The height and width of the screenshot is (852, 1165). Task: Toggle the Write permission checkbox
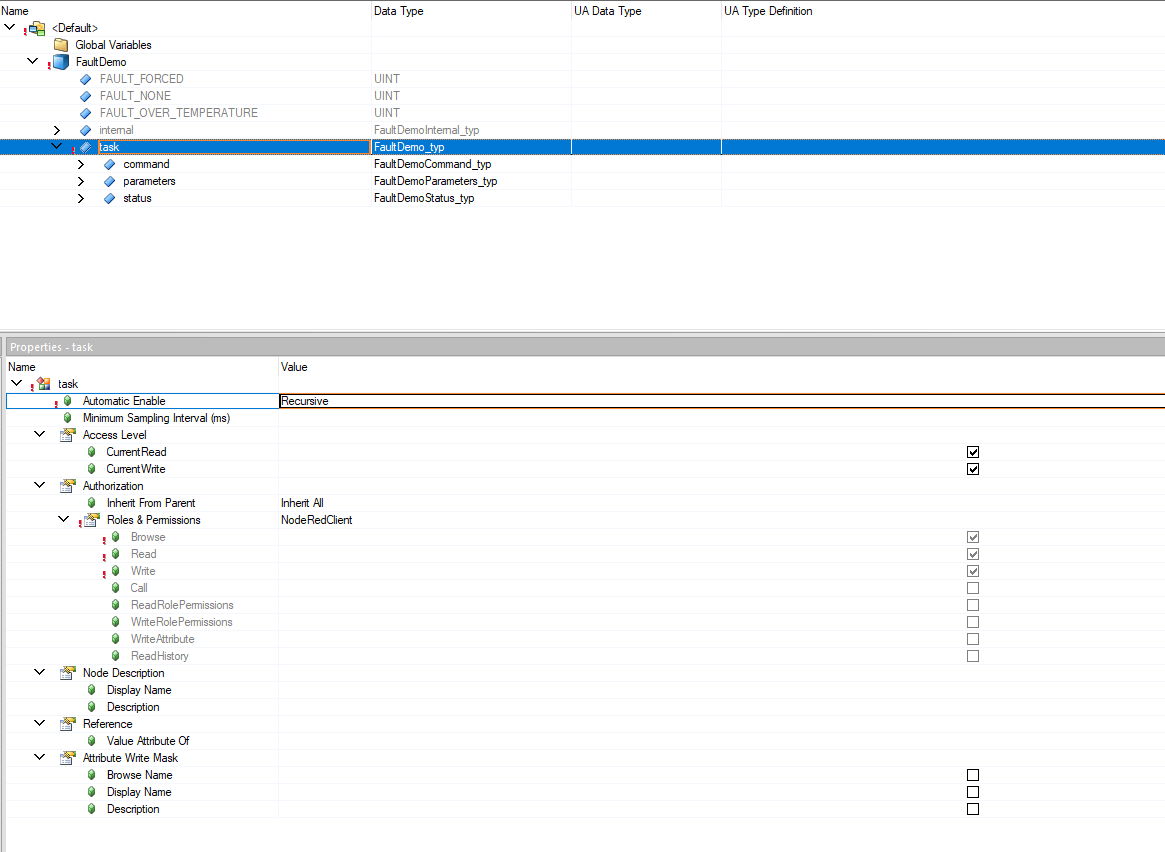click(x=973, y=571)
